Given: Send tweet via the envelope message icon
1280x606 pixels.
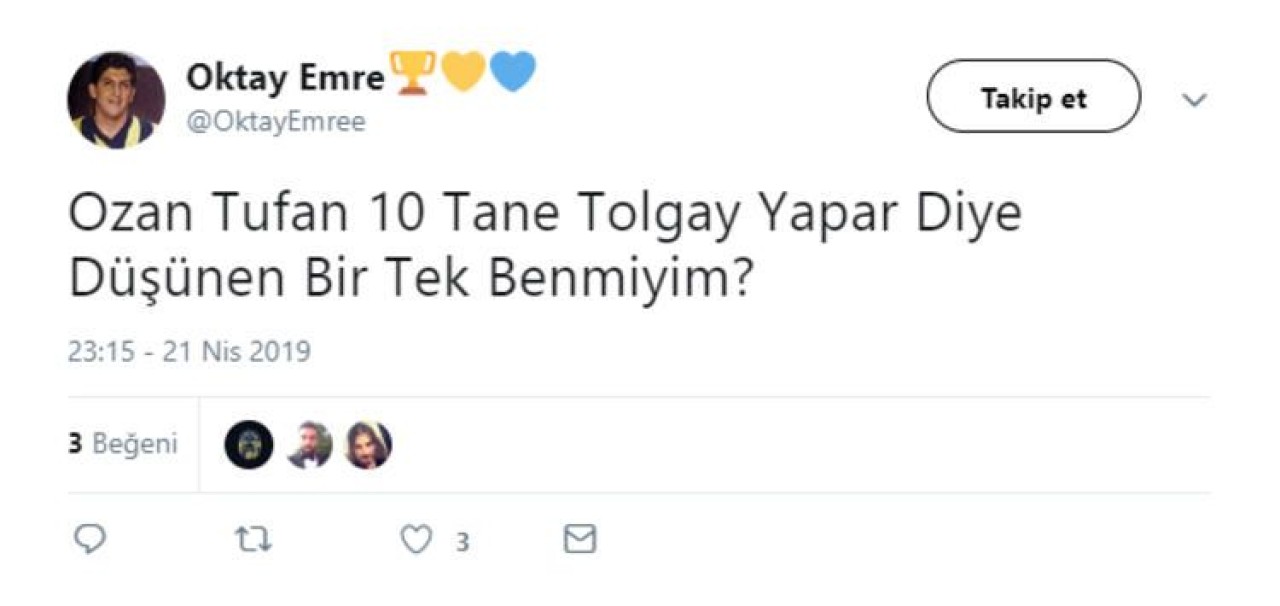Looking at the screenshot, I should tap(580, 540).
